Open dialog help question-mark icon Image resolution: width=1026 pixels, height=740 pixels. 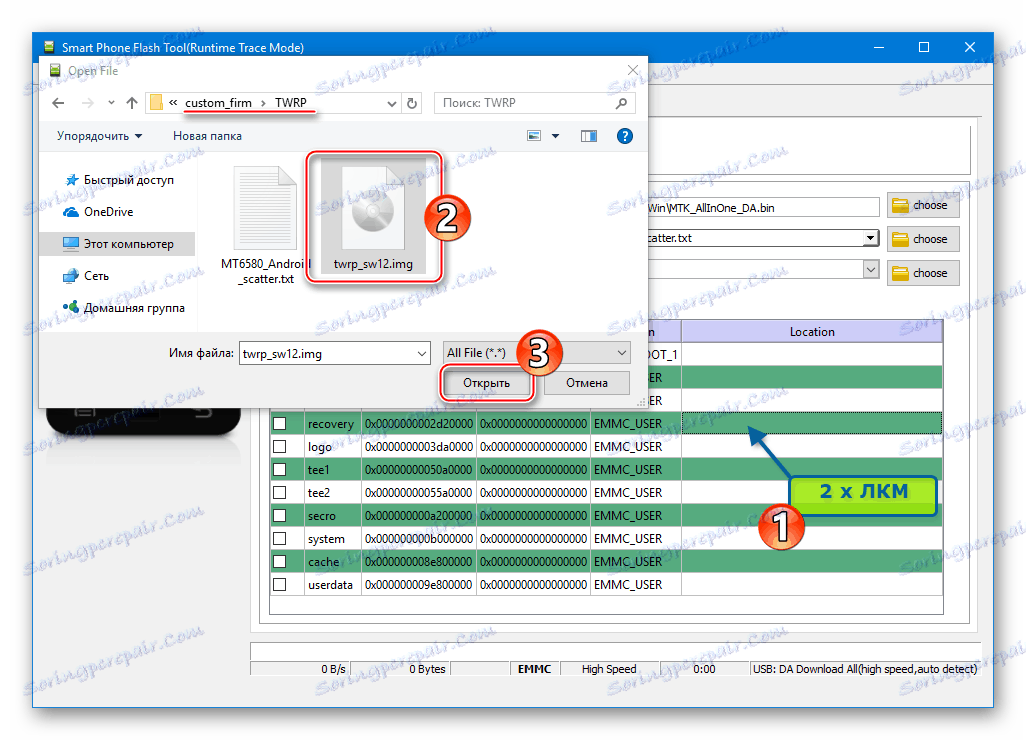[x=625, y=135]
